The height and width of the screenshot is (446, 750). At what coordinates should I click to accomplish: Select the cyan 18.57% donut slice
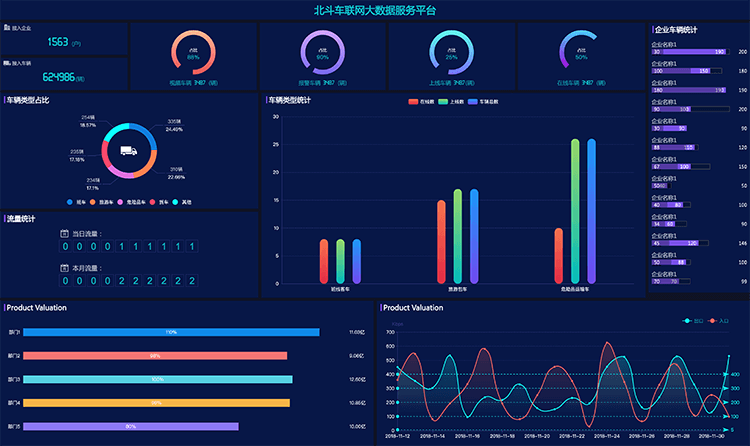pyautogui.click(x=115, y=131)
